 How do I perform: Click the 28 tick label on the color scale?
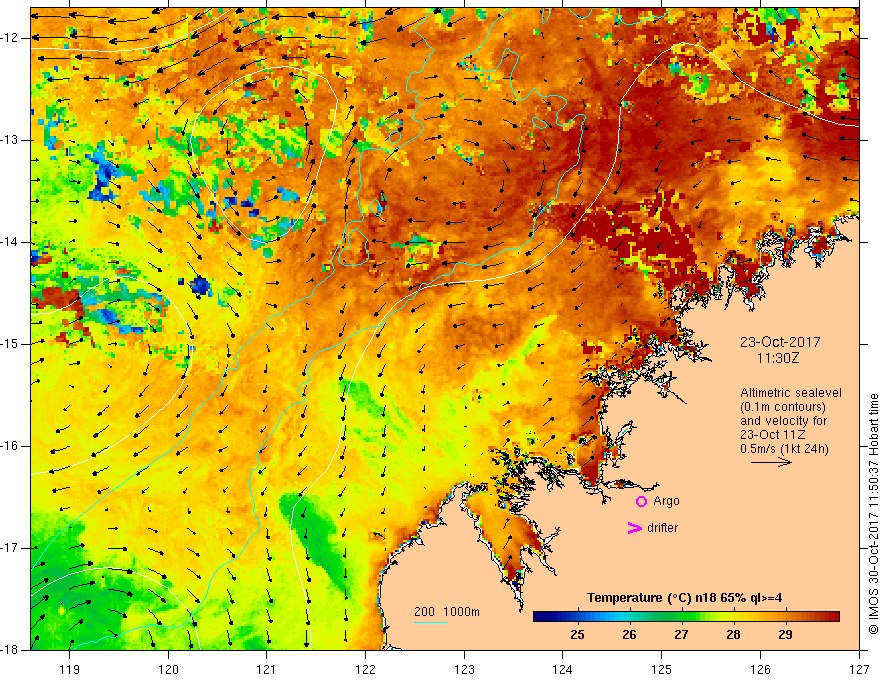(x=733, y=635)
